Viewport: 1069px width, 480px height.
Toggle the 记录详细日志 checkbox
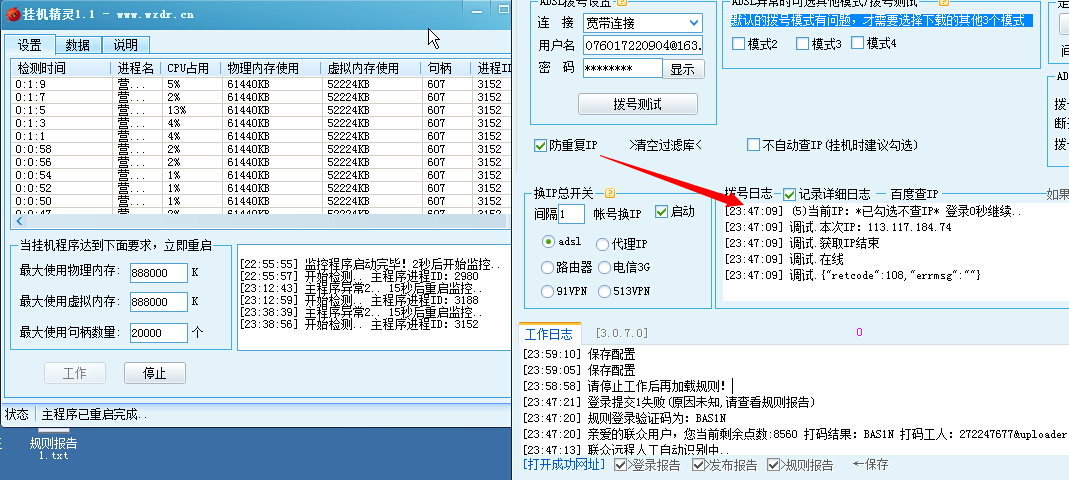tap(789, 194)
